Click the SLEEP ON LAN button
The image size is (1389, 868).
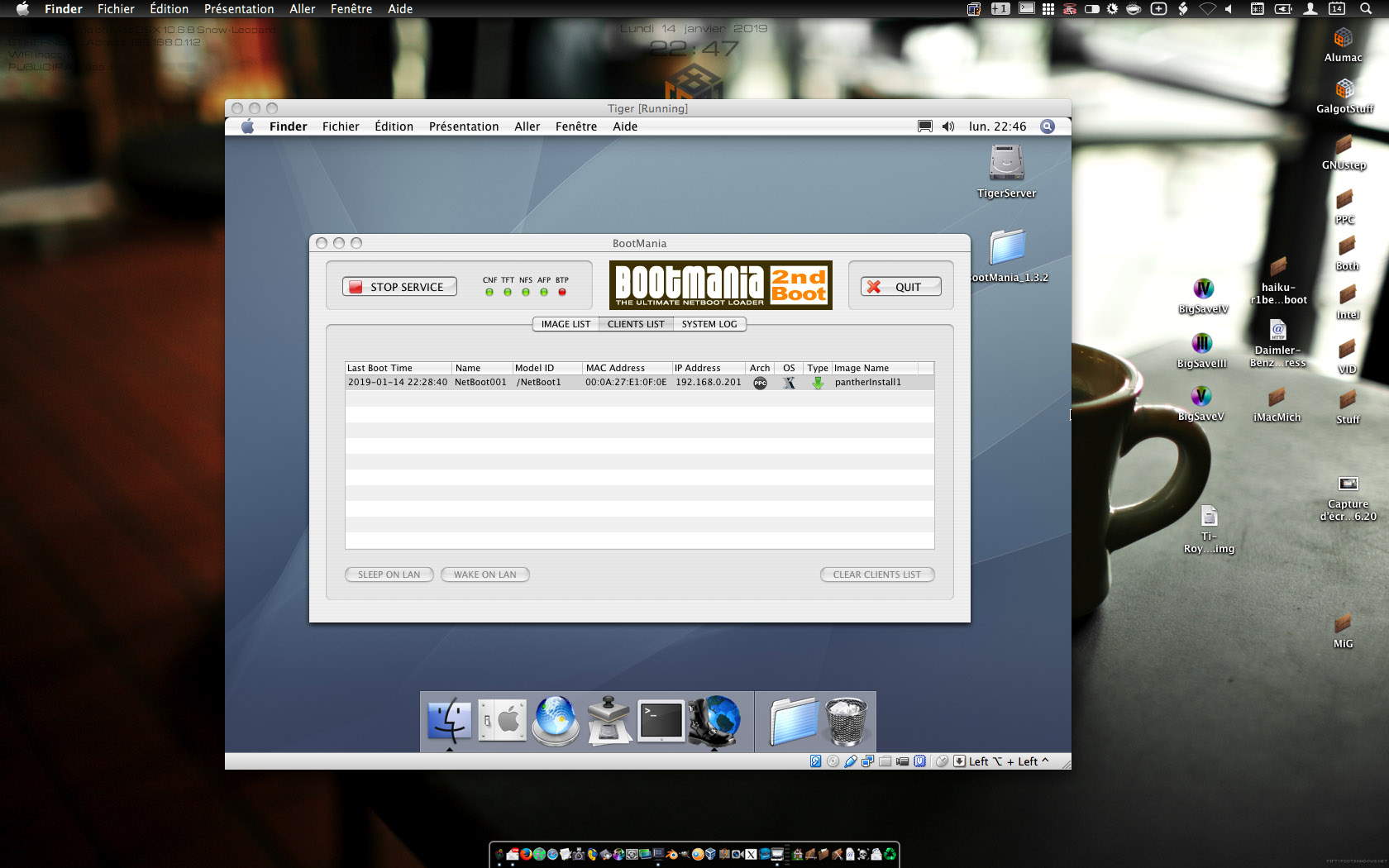tap(389, 575)
